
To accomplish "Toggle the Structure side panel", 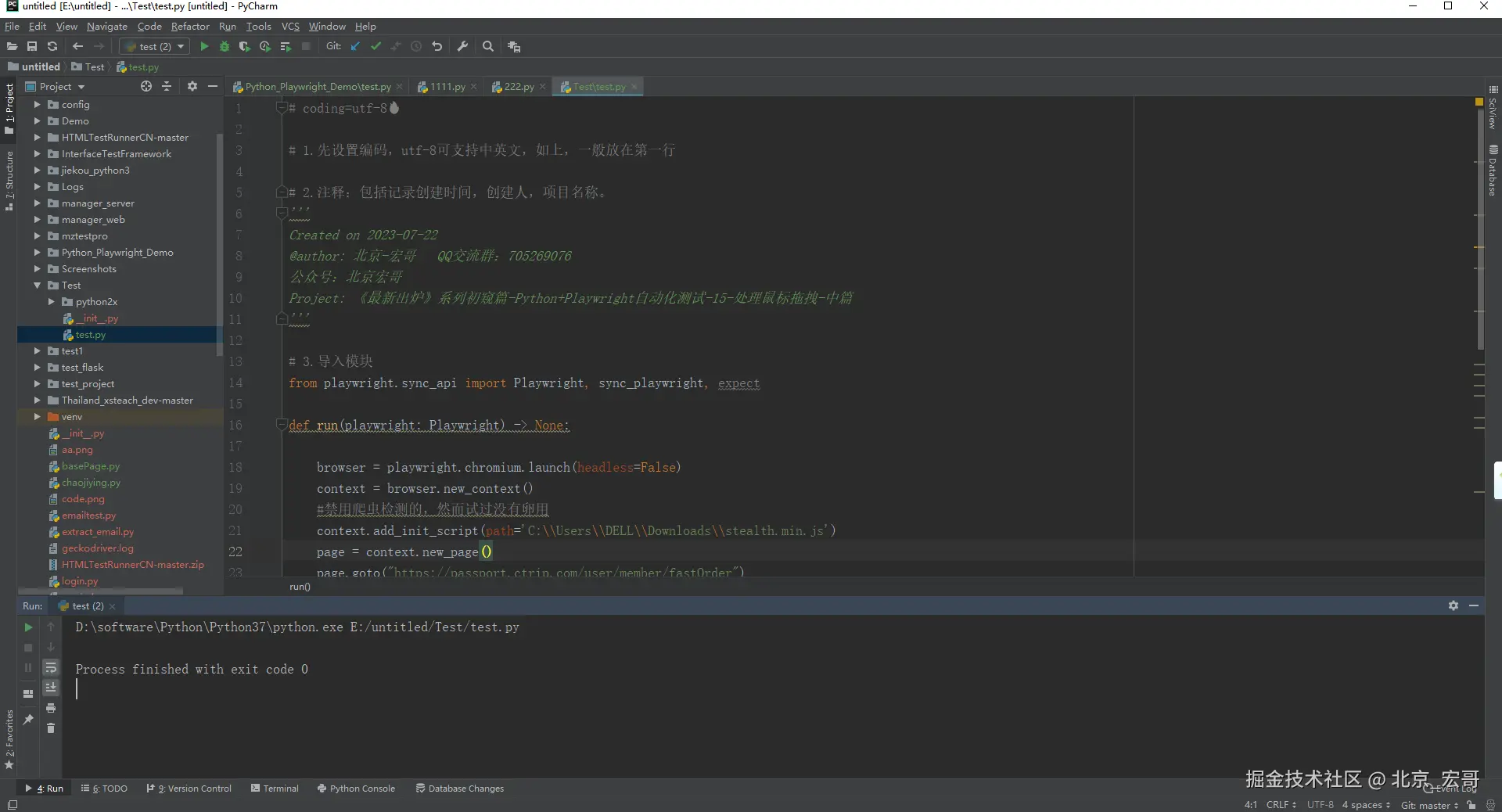I will 9,181.
